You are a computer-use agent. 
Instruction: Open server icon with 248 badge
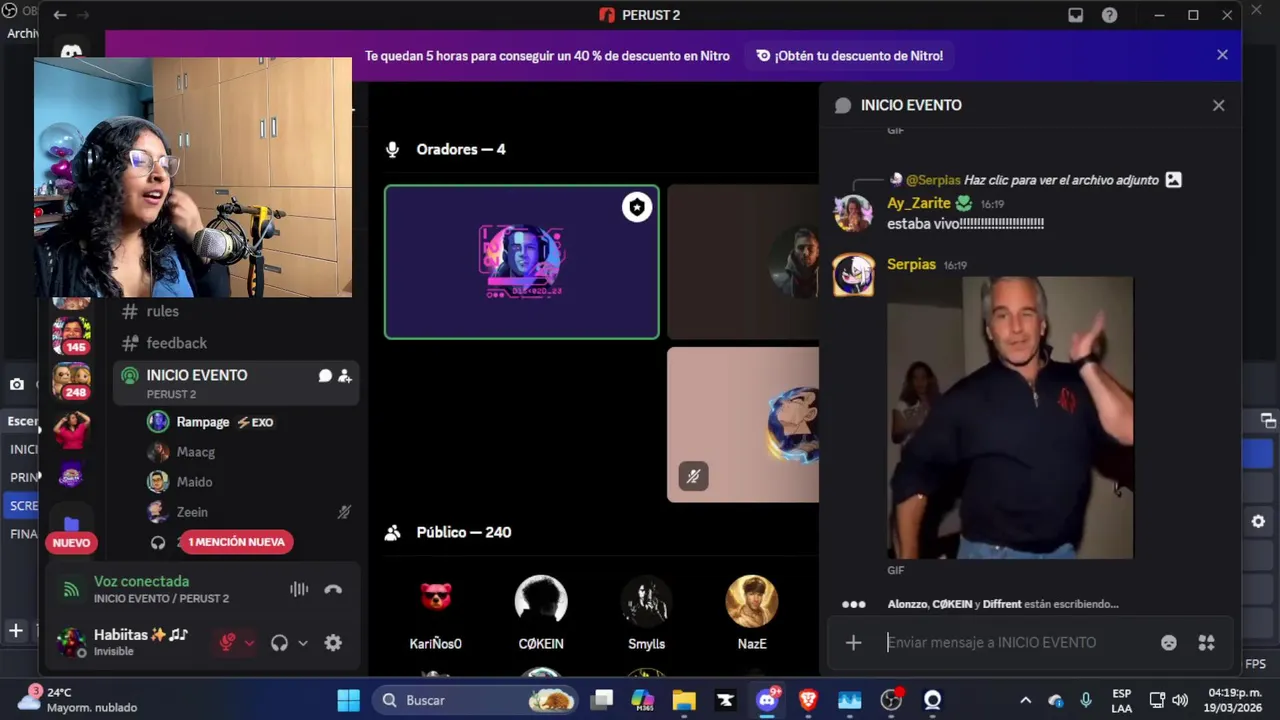tap(71, 381)
